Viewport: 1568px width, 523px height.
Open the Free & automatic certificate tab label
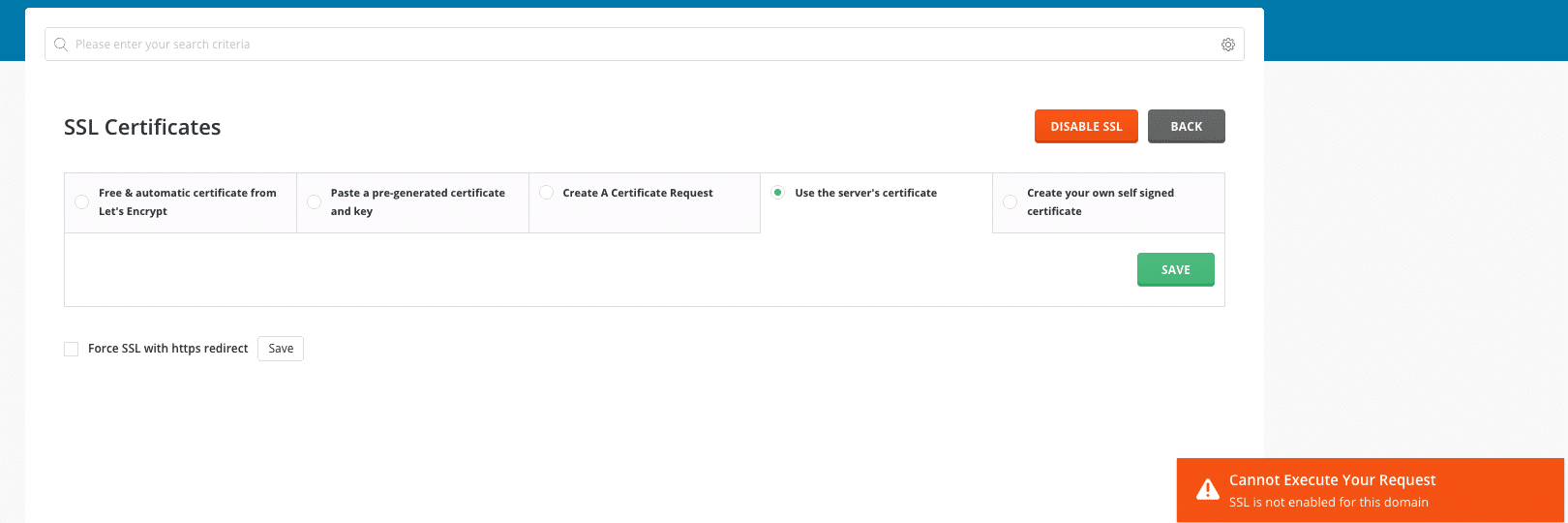(188, 202)
